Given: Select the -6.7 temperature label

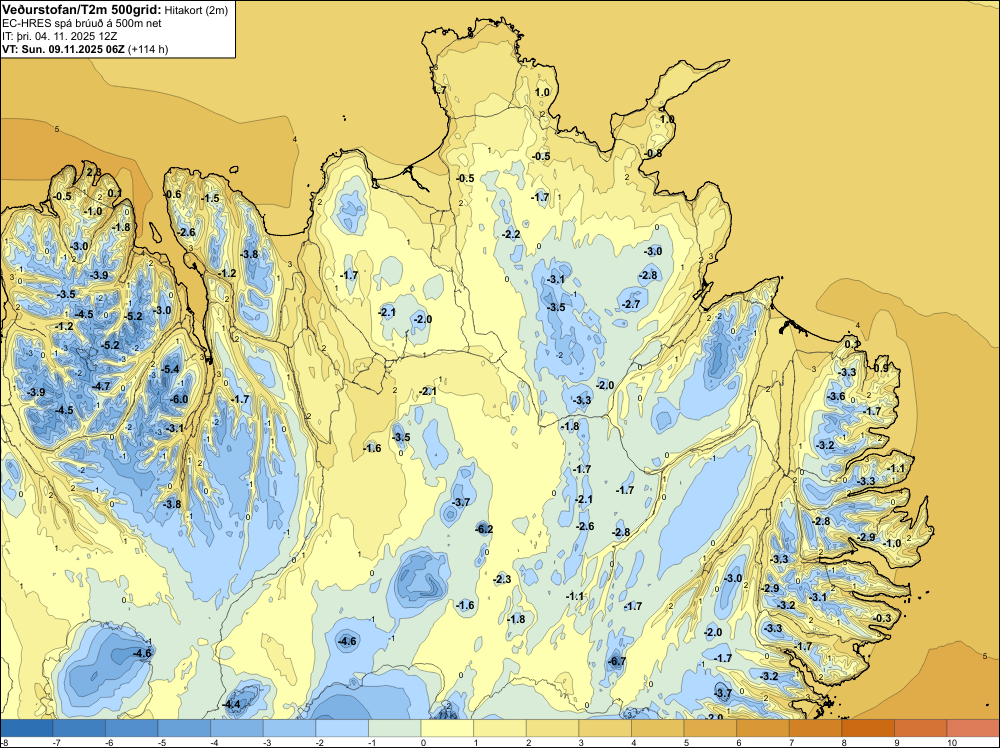Looking at the screenshot, I should 617,662.
